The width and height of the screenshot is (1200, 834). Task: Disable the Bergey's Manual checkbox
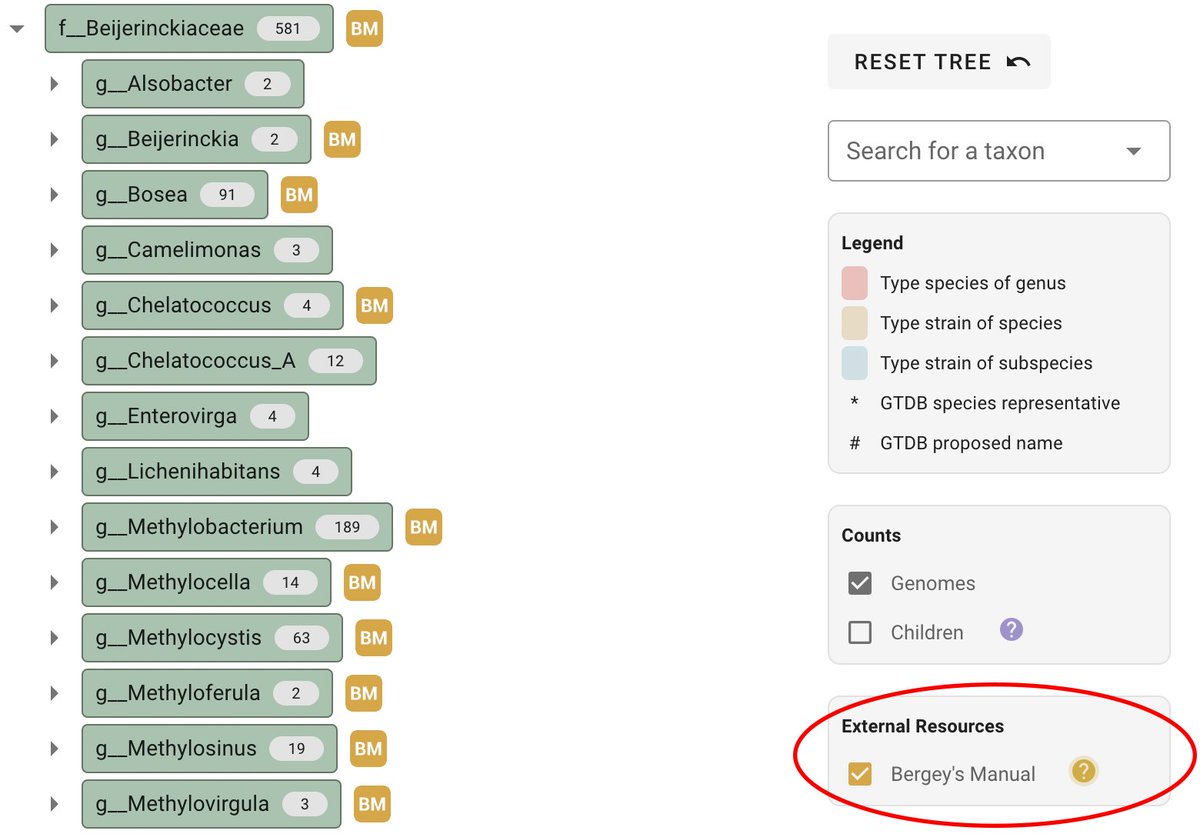click(860, 774)
